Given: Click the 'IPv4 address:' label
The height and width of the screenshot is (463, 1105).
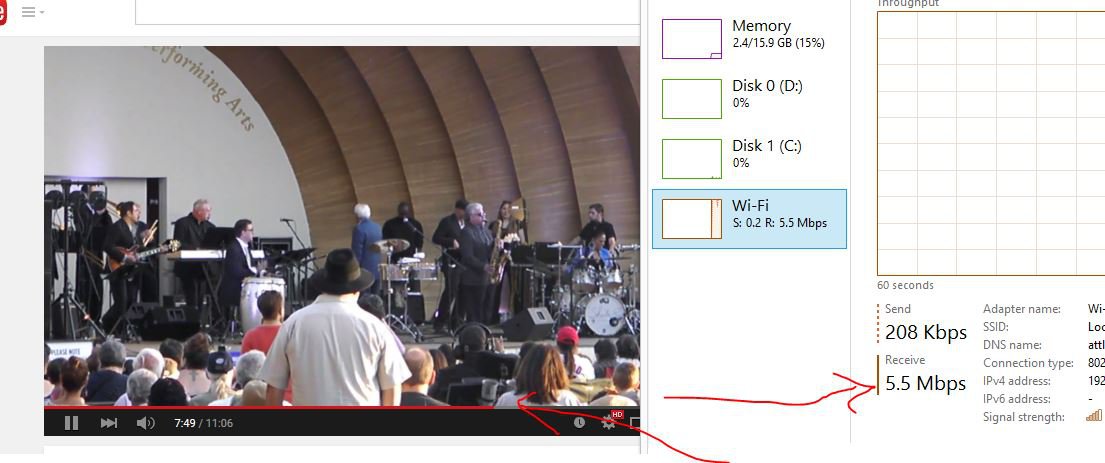Looking at the screenshot, I should (x=1017, y=381).
